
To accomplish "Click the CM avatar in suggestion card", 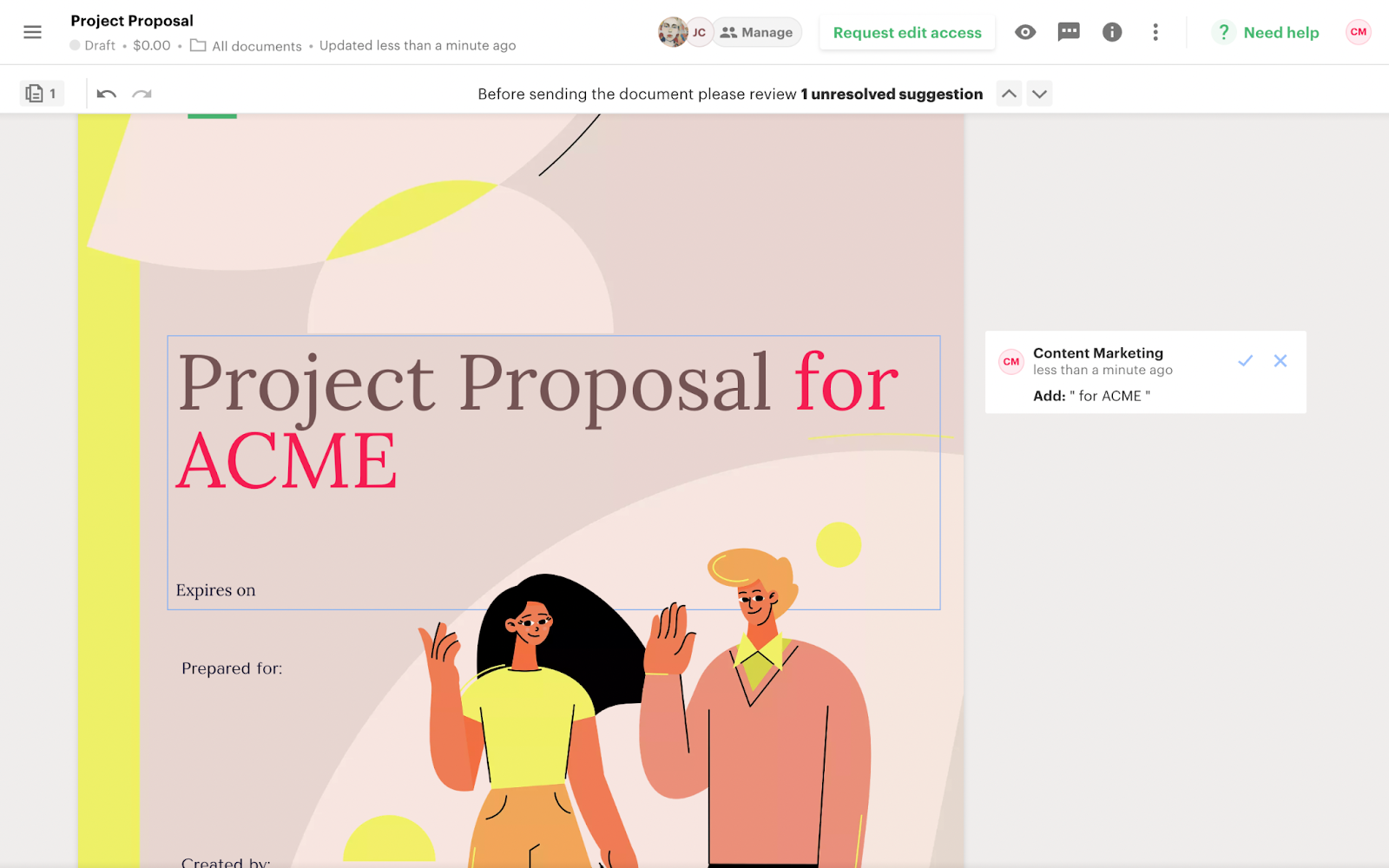I will tap(1011, 362).
